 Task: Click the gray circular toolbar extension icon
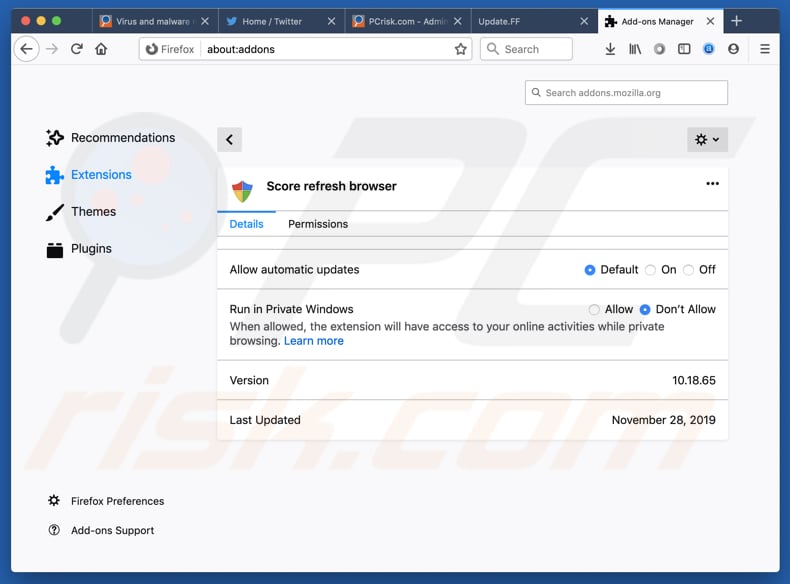(660, 49)
